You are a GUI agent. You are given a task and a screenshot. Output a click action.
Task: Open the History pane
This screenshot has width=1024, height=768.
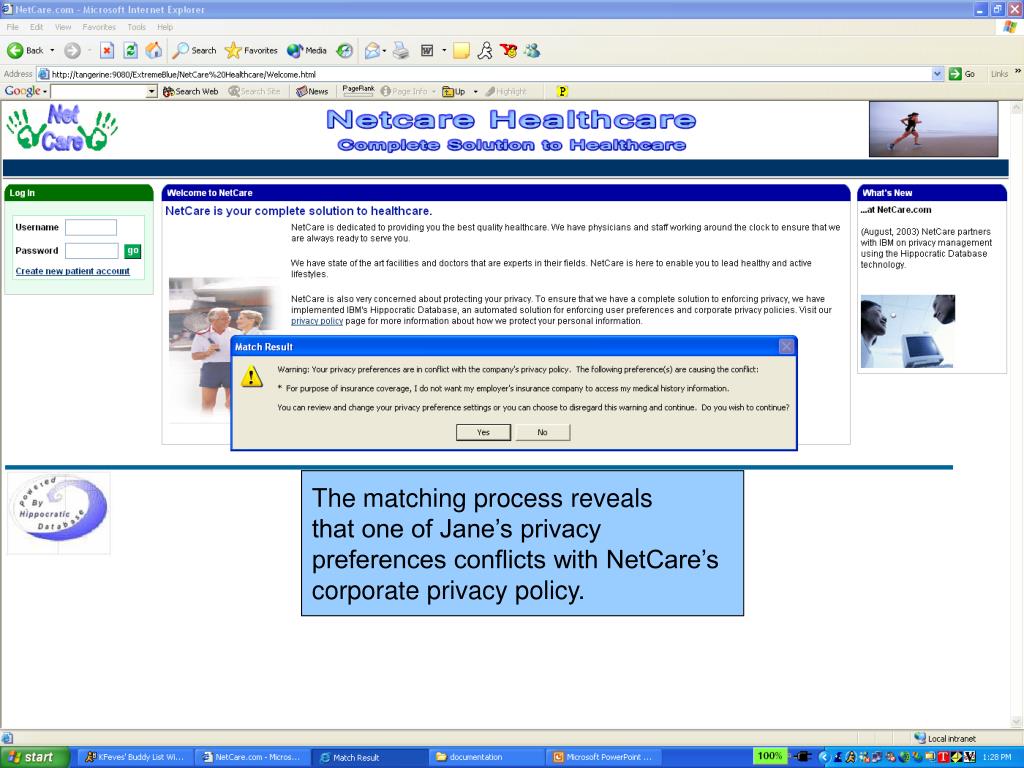coord(344,50)
